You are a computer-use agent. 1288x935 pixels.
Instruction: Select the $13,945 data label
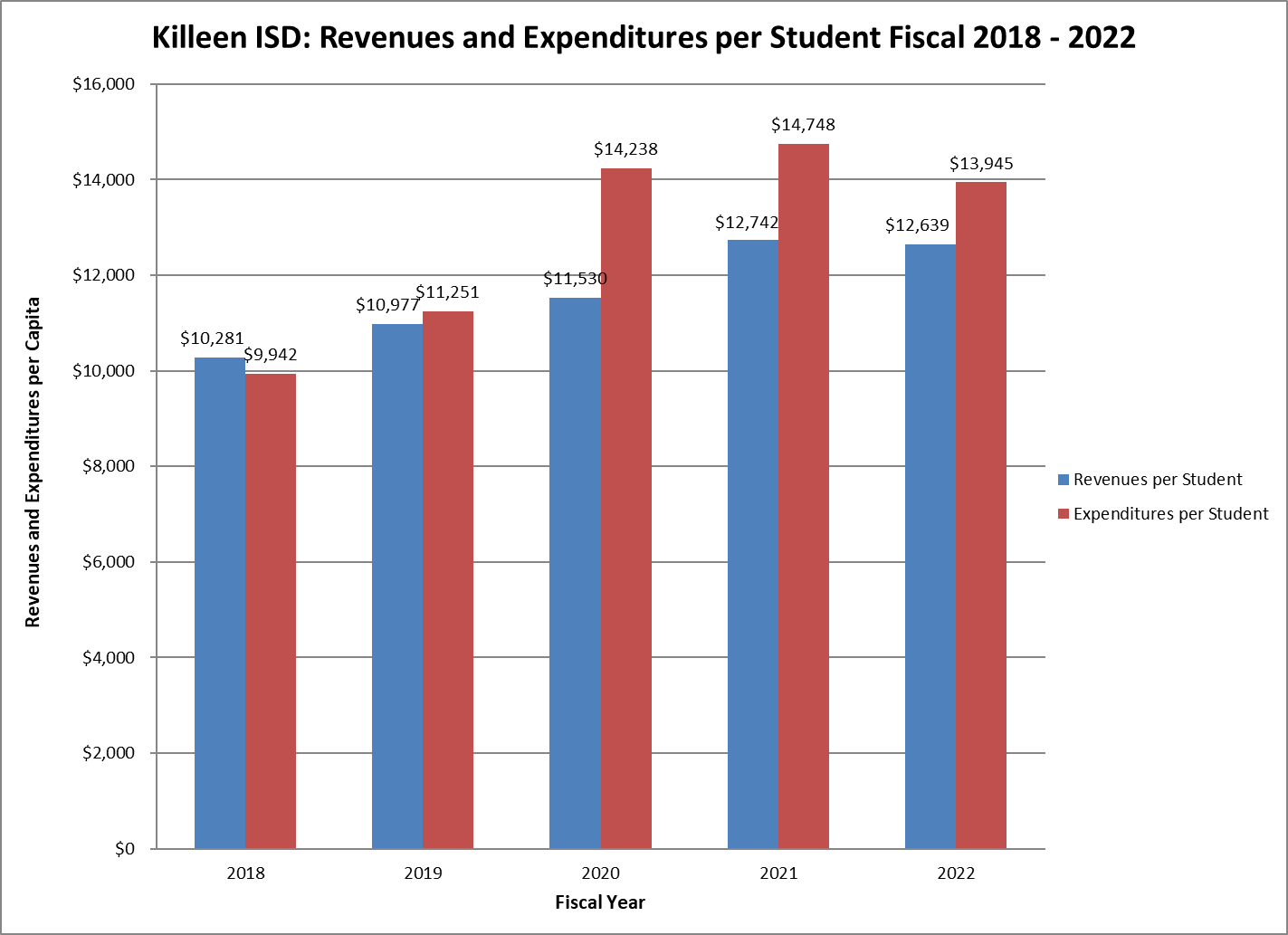[981, 164]
